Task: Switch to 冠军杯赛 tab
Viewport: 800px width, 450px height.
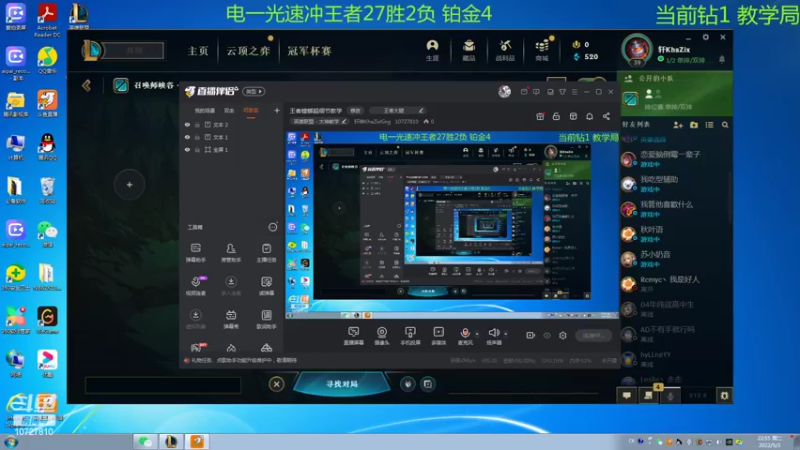Action: click(309, 51)
